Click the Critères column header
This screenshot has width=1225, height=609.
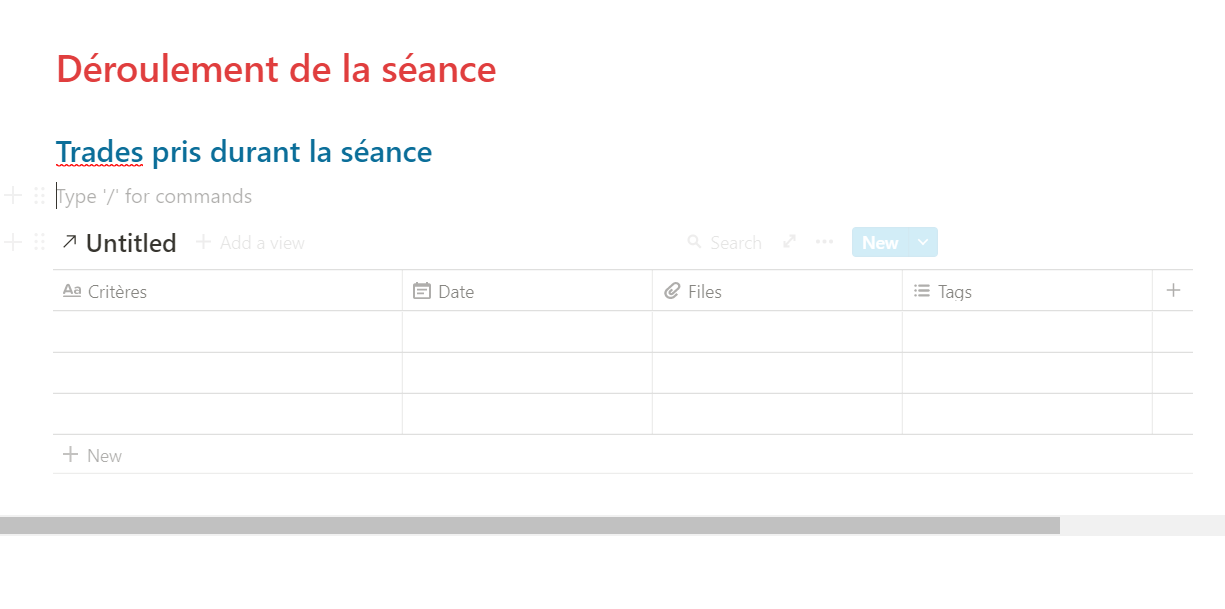[x=117, y=292]
